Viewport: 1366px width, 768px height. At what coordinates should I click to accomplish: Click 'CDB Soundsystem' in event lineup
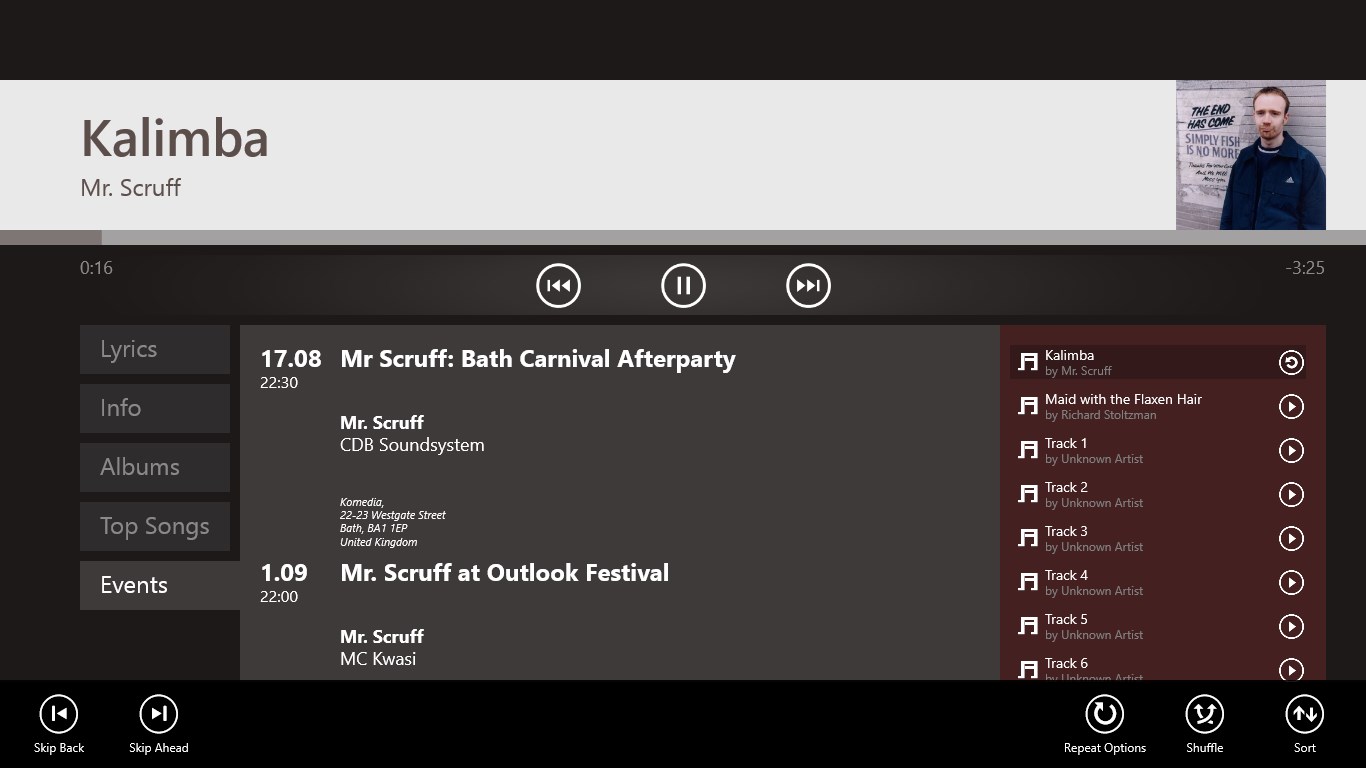point(412,445)
